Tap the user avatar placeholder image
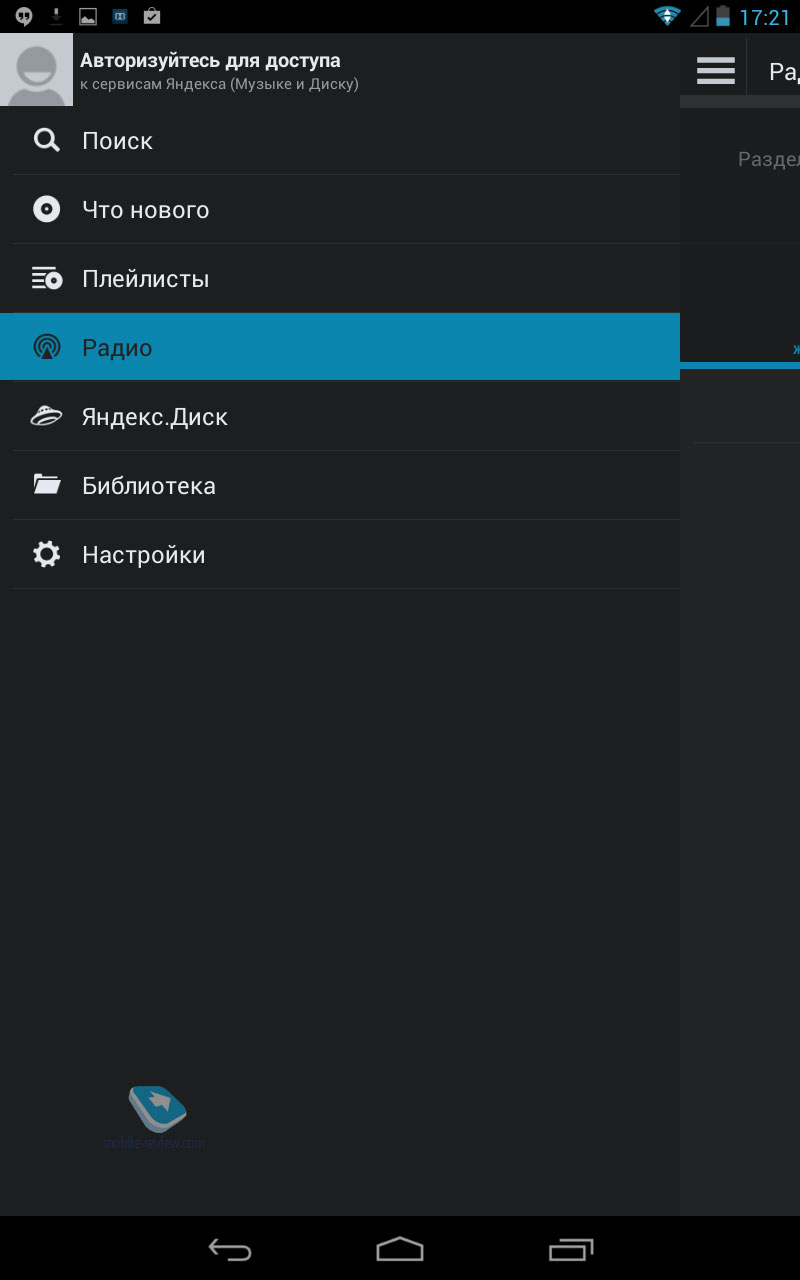The width and height of the screenshot is (800, 1280). (x=37, y=69)
